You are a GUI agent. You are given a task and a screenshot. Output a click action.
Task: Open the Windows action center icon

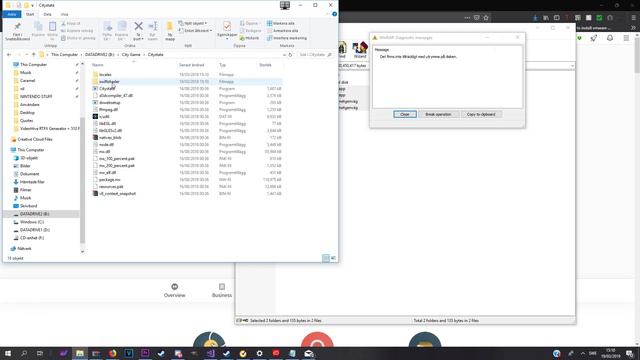[630, 353]
